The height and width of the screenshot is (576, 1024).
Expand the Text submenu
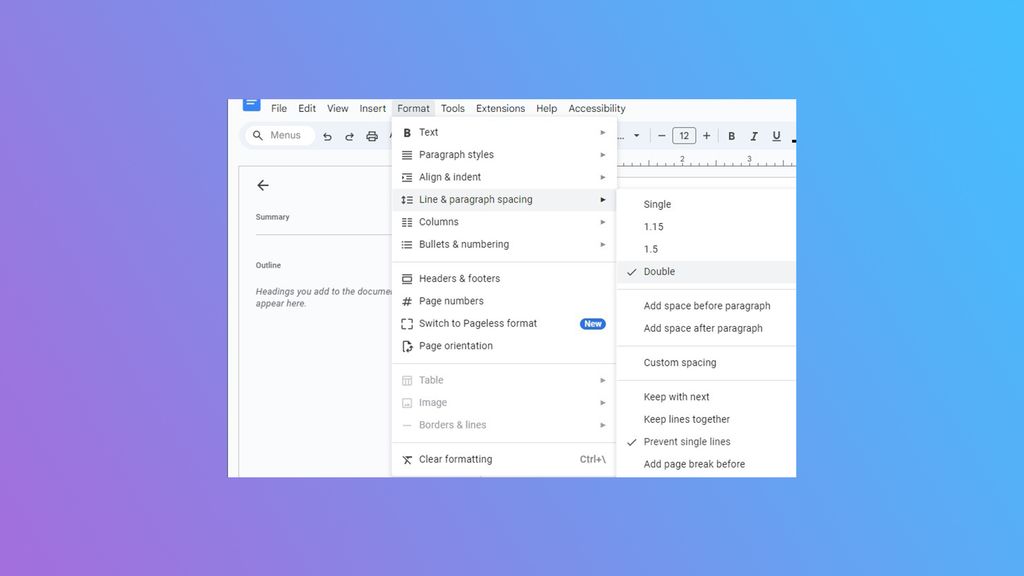428,132
